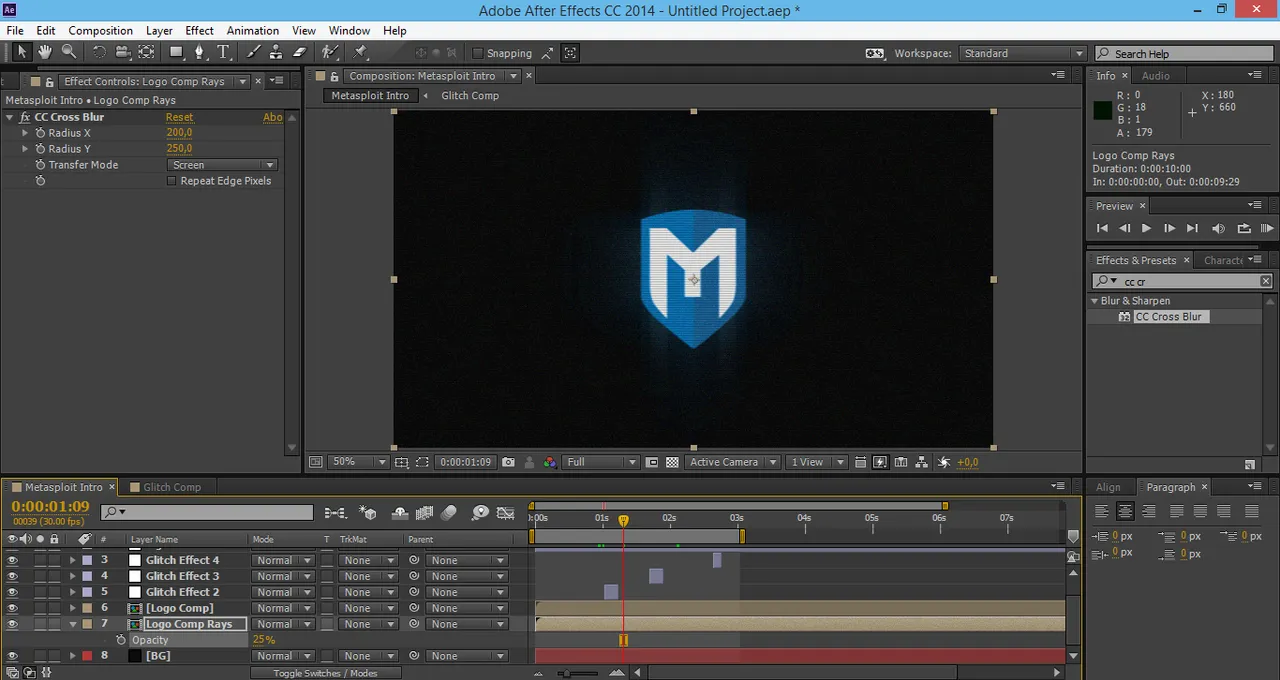Open the Active Camera view dropdown
Image resolution: width=1280 pixels, height=680 pixels.
pyautogui.click(x=733, y=462)
